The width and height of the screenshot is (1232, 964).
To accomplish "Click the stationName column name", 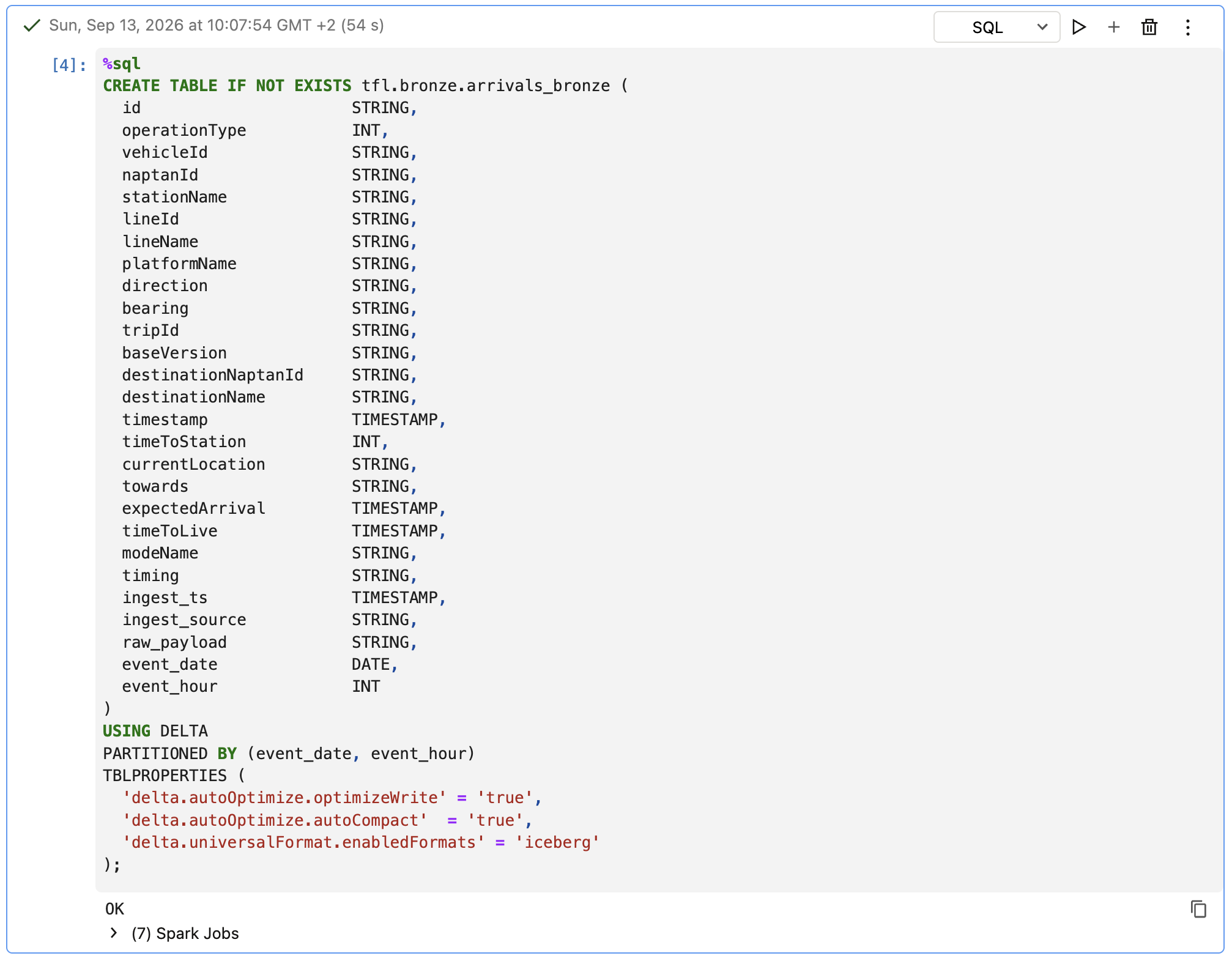I will coord(175,197).
